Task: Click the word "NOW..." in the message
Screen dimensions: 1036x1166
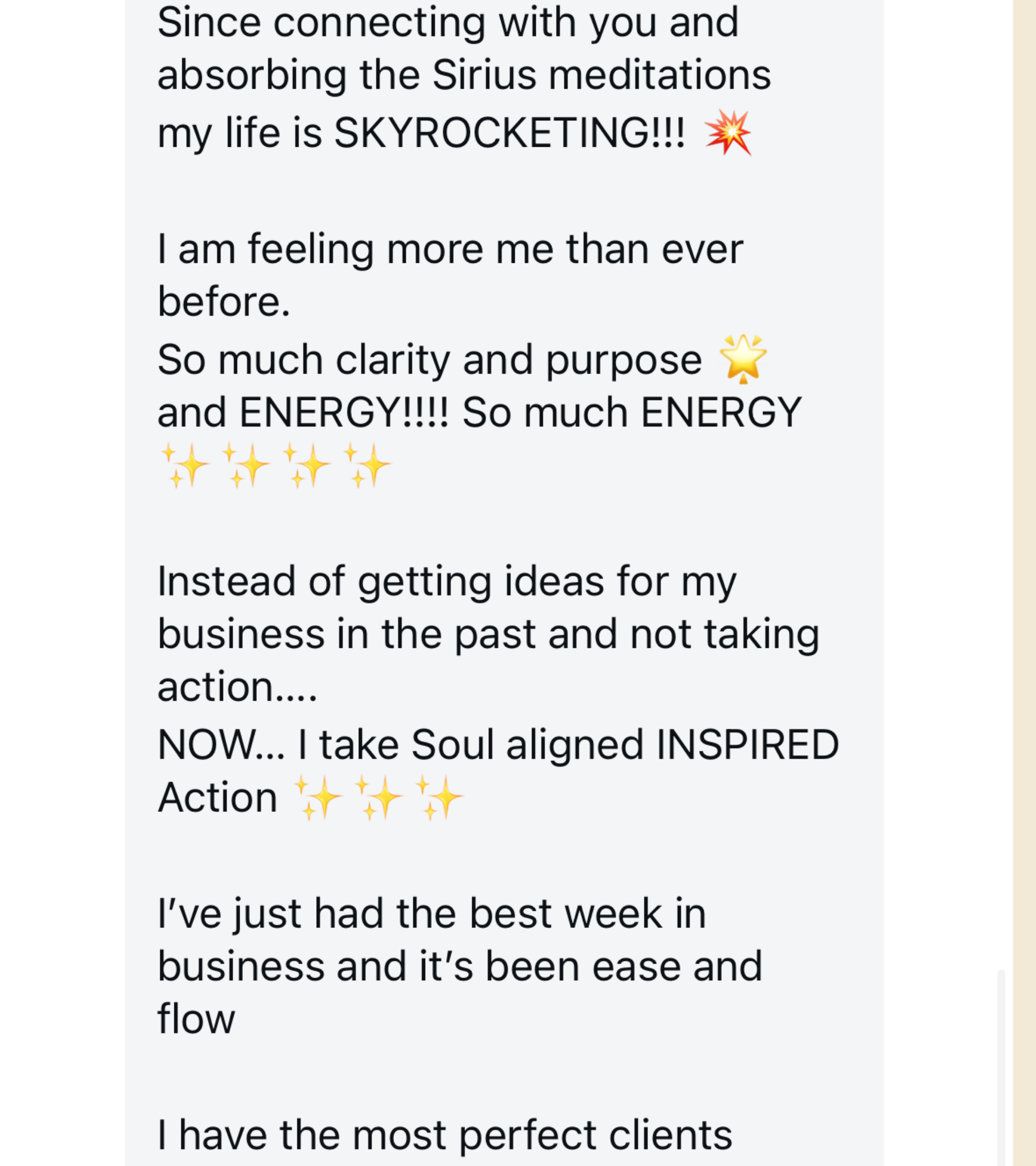Action: pyautogui.click(x=221, y=744)
